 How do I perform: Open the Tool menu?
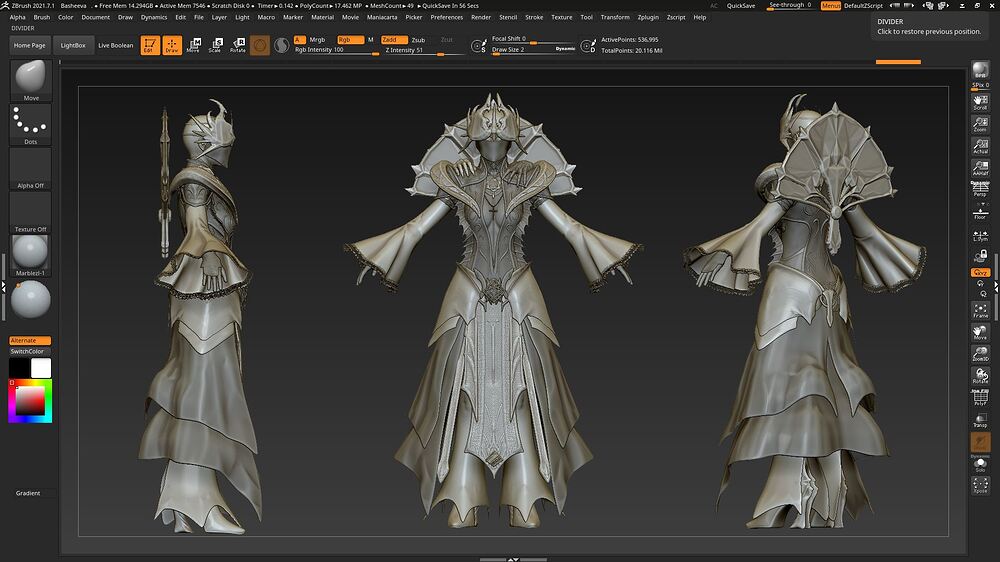(x=587, y=17)
